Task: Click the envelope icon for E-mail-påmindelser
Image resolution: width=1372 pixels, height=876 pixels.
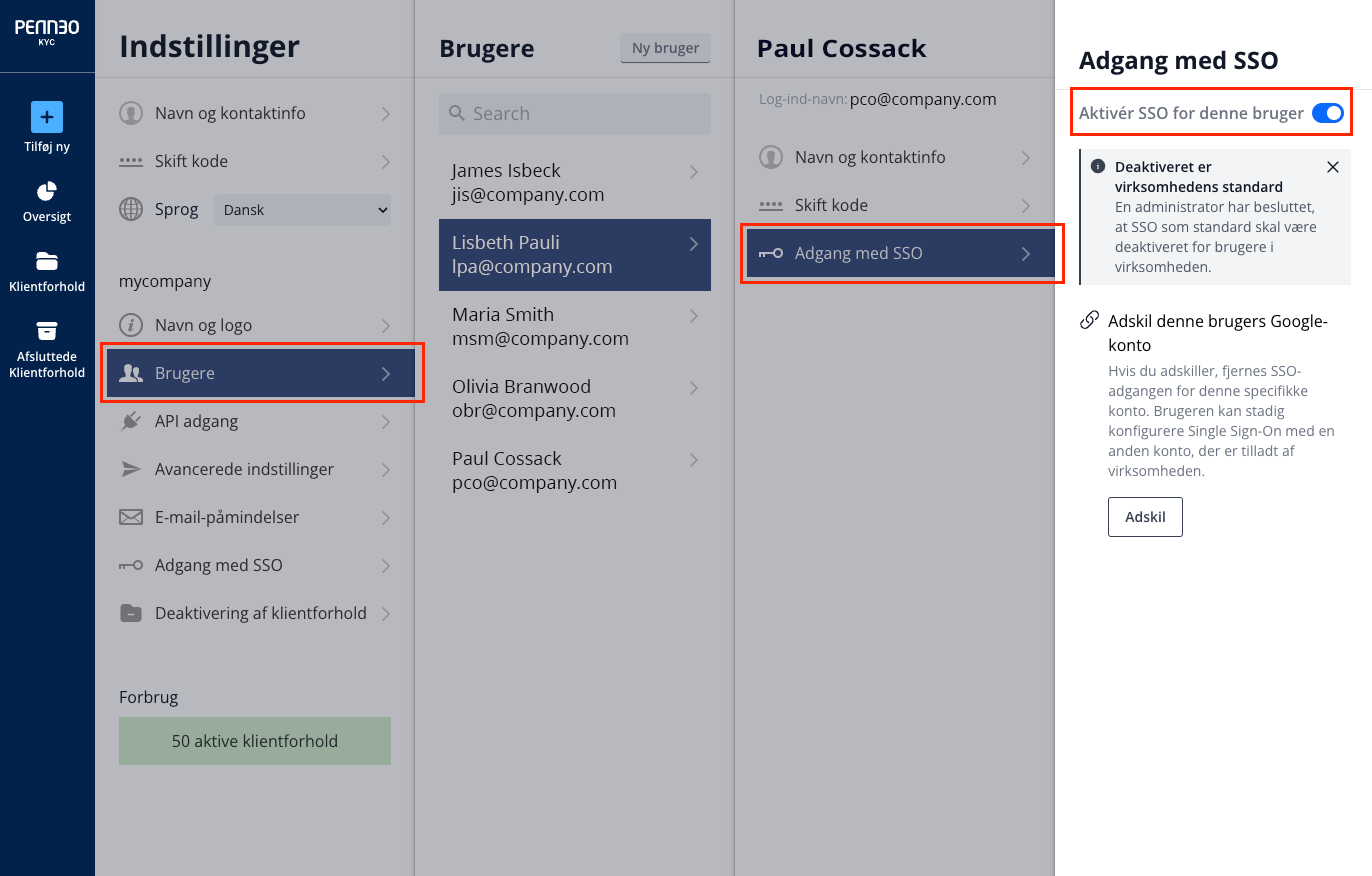Action: [x=131, y=517]
